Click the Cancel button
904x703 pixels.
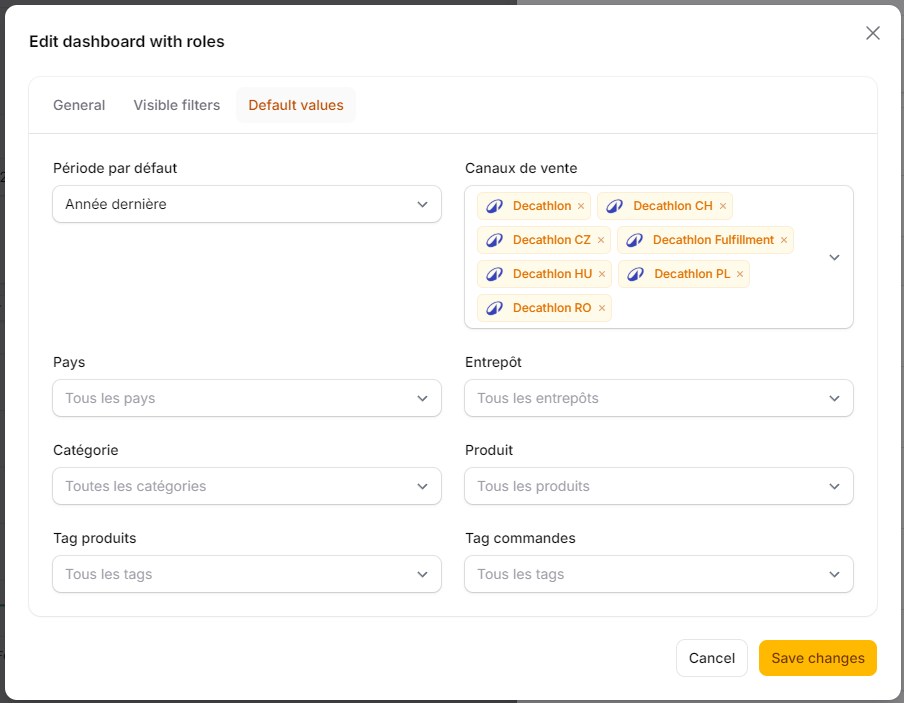point(711,658)
